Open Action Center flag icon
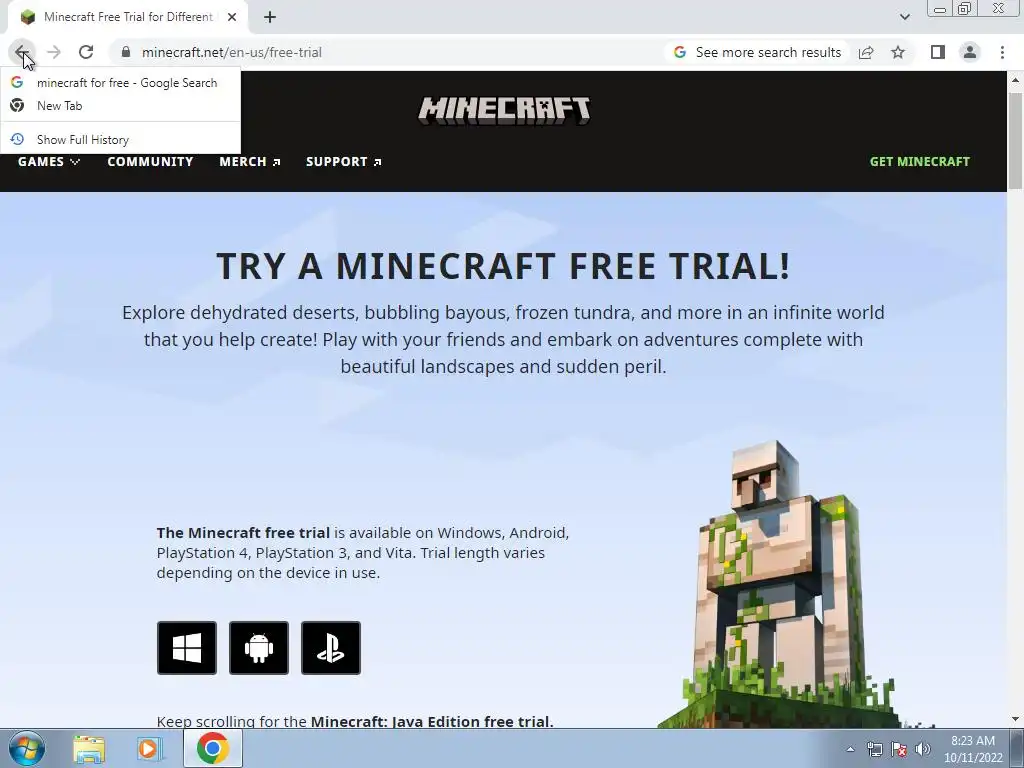The width and height of the screenshot is (1024, 768). click(x=899, y=749)
